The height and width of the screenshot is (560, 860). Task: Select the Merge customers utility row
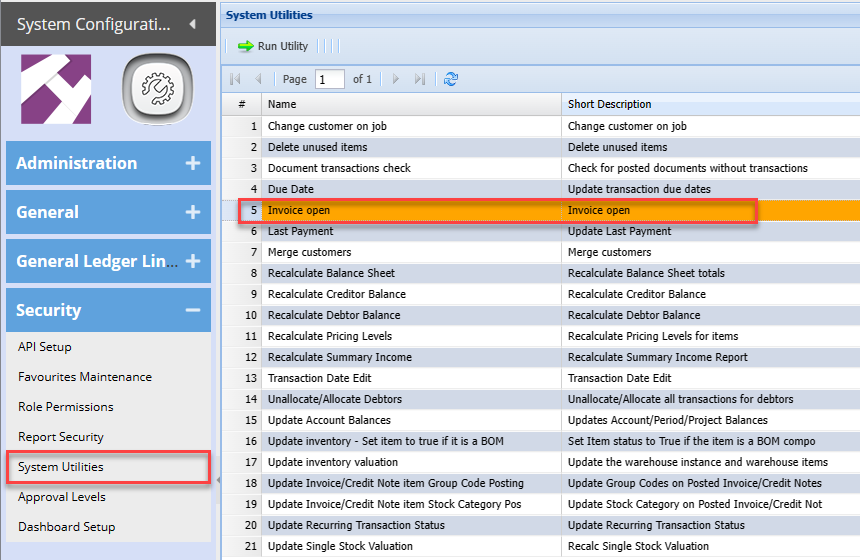tap(310, 252)
